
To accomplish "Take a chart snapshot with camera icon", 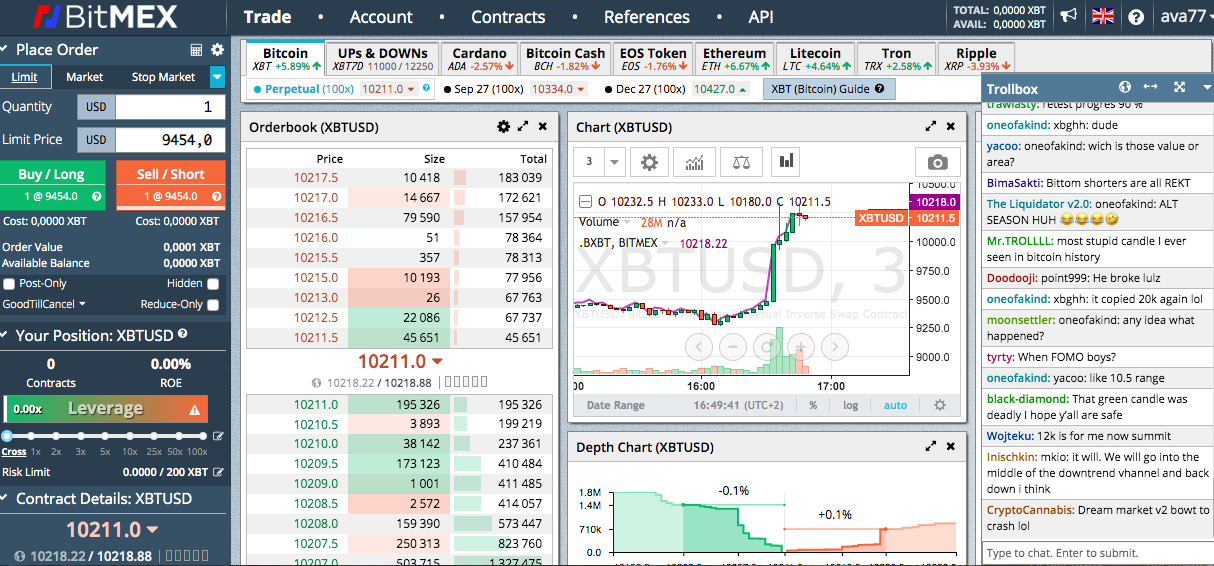I will (x=937, y=162).
